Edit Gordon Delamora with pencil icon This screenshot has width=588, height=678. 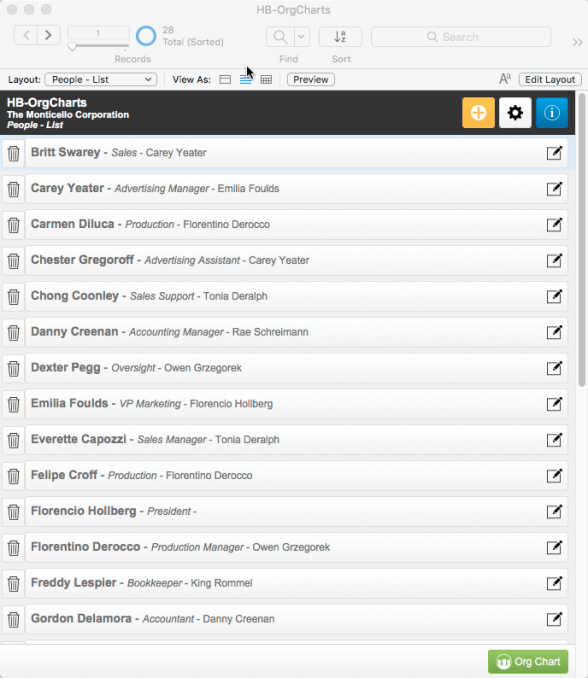(x=554, y=619)
